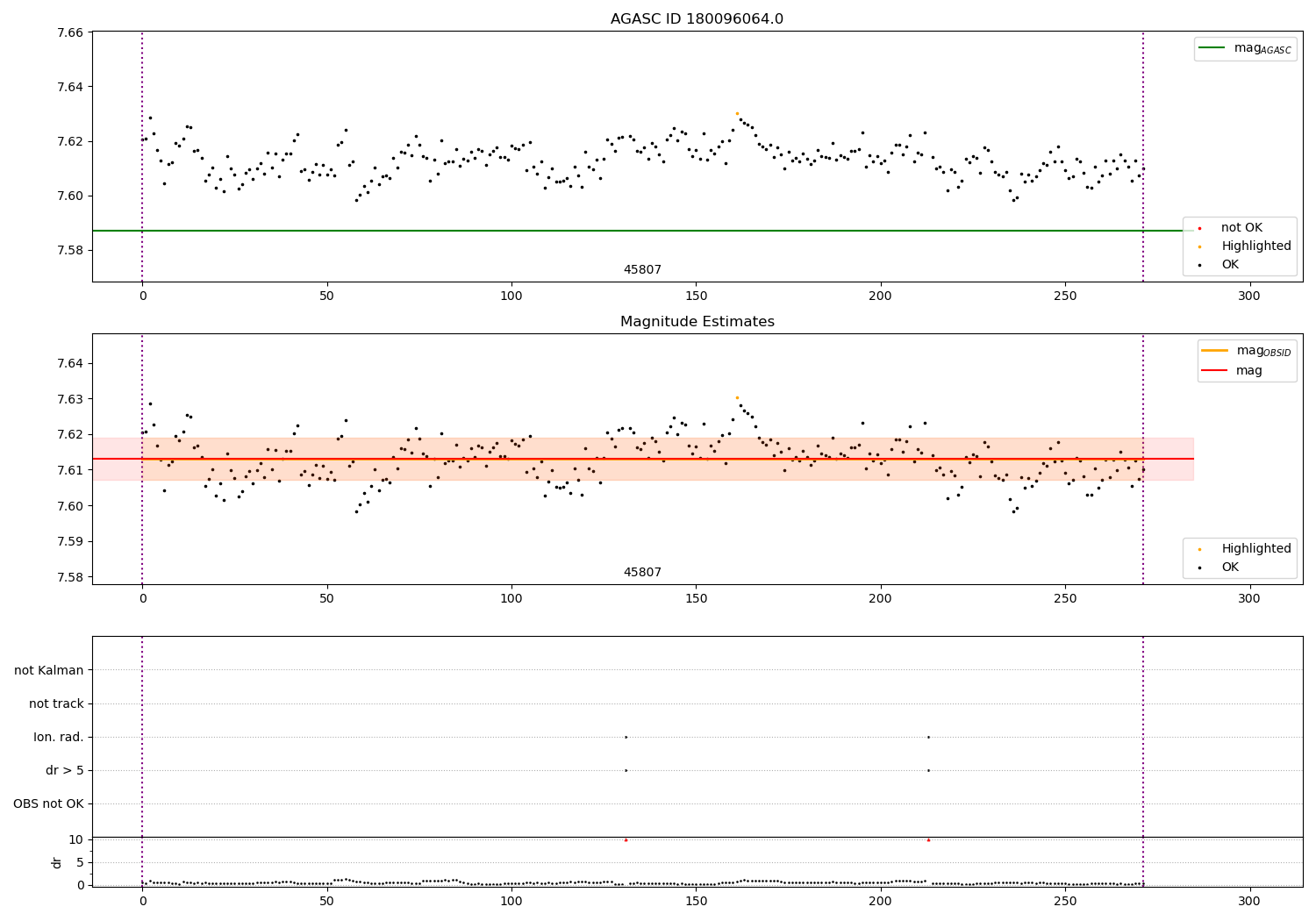Click the "OK" legend entry in the top plot

tap(1219, 265)
